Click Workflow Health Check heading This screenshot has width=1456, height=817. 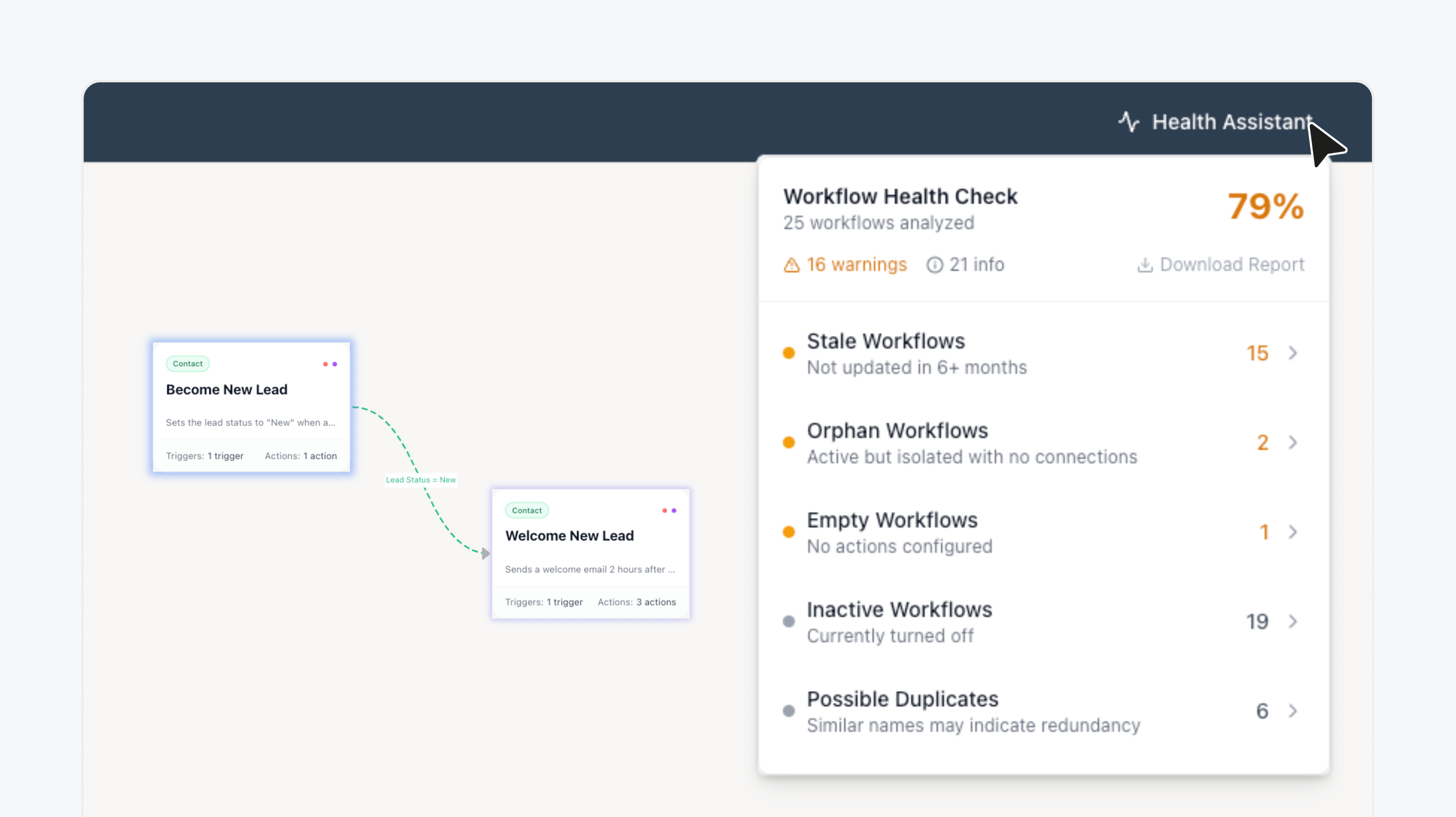tap(901, 197)
